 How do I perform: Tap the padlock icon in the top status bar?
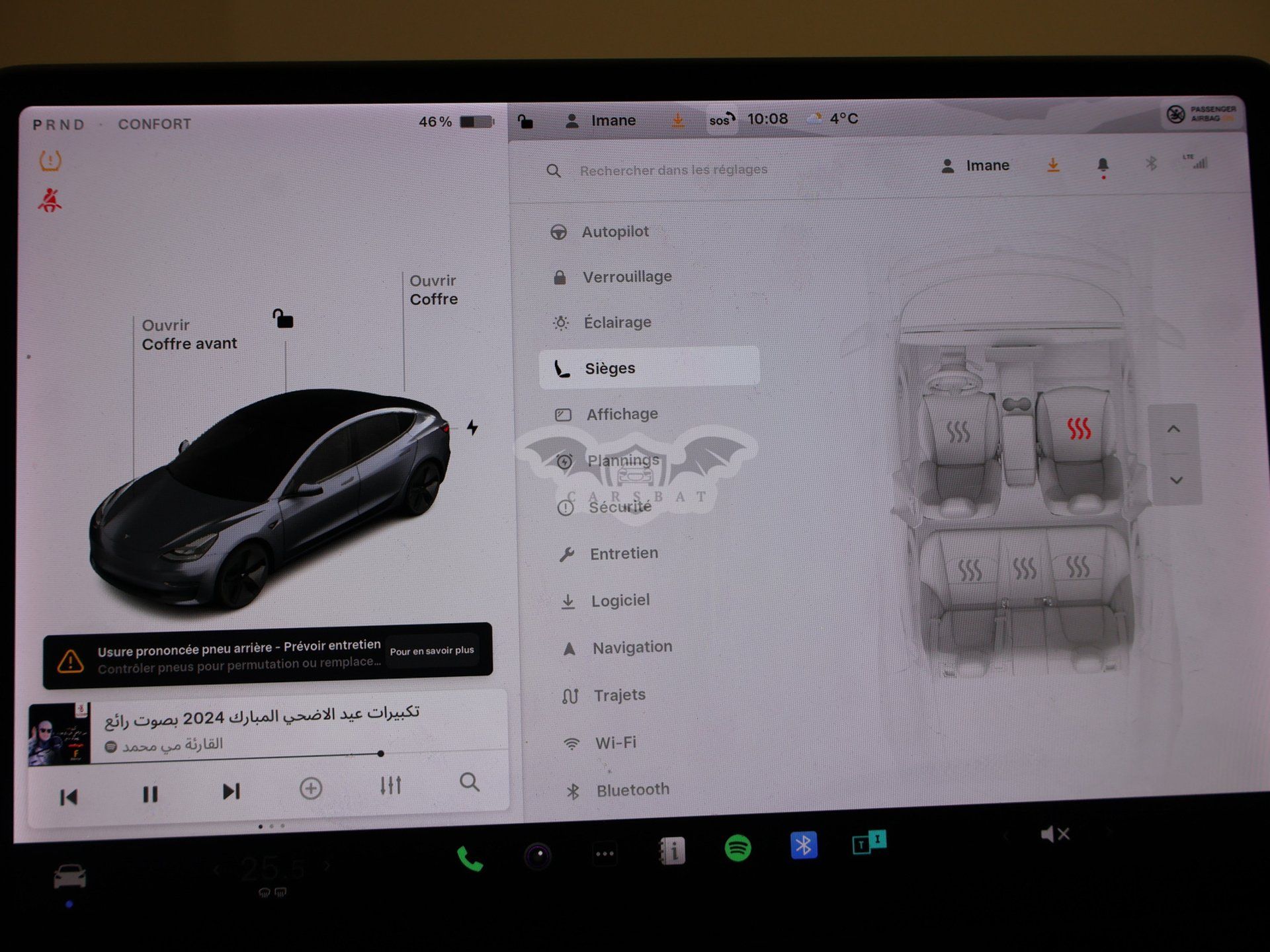click(x=525, y=122)
